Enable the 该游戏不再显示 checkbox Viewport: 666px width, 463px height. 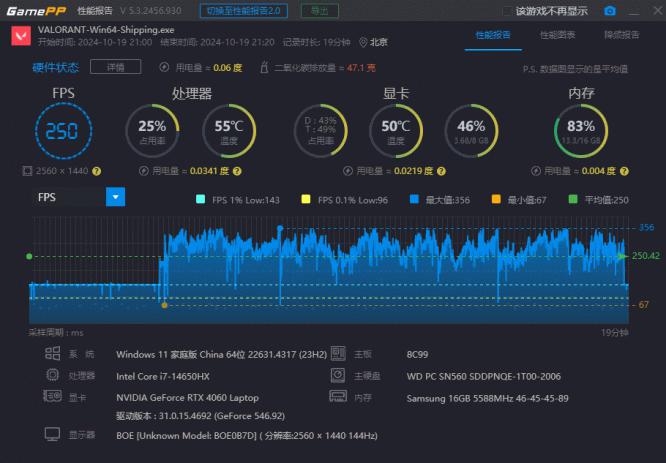pyautogui.click(x=507, y=11)
